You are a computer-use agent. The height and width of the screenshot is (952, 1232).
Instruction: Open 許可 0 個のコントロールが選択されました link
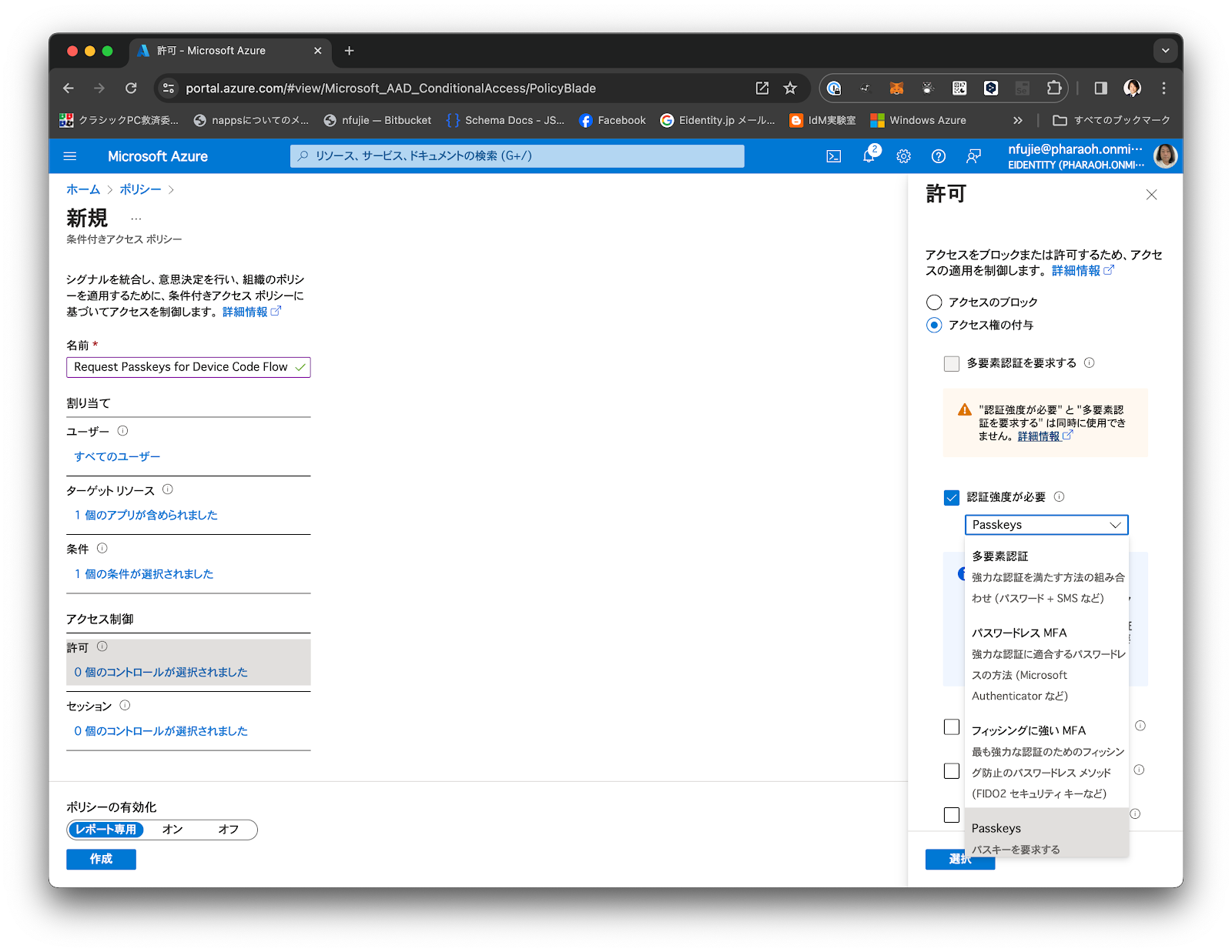[x=161, y=672]
